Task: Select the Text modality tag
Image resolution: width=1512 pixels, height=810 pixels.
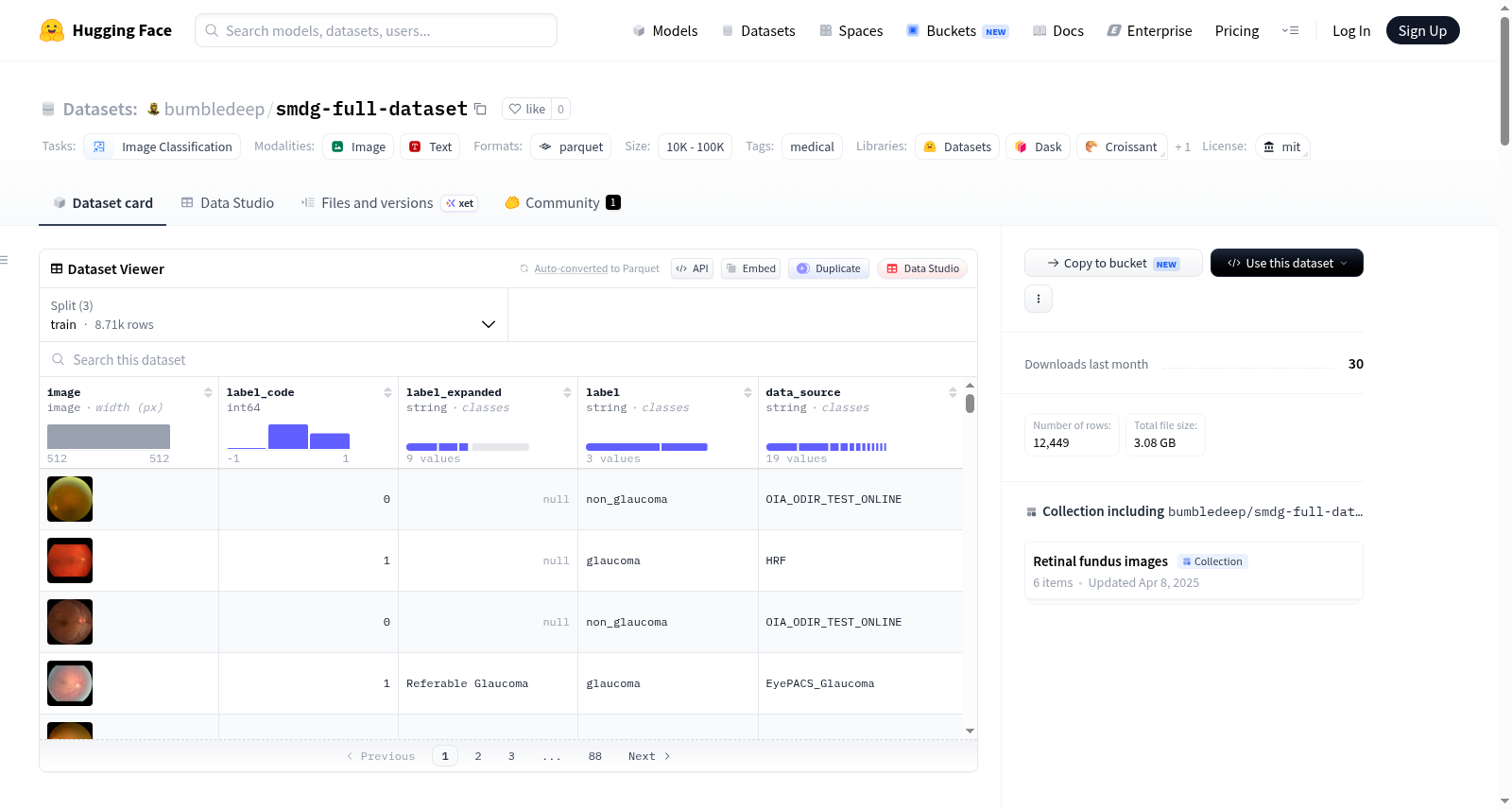Action: [x=430, y=146]
